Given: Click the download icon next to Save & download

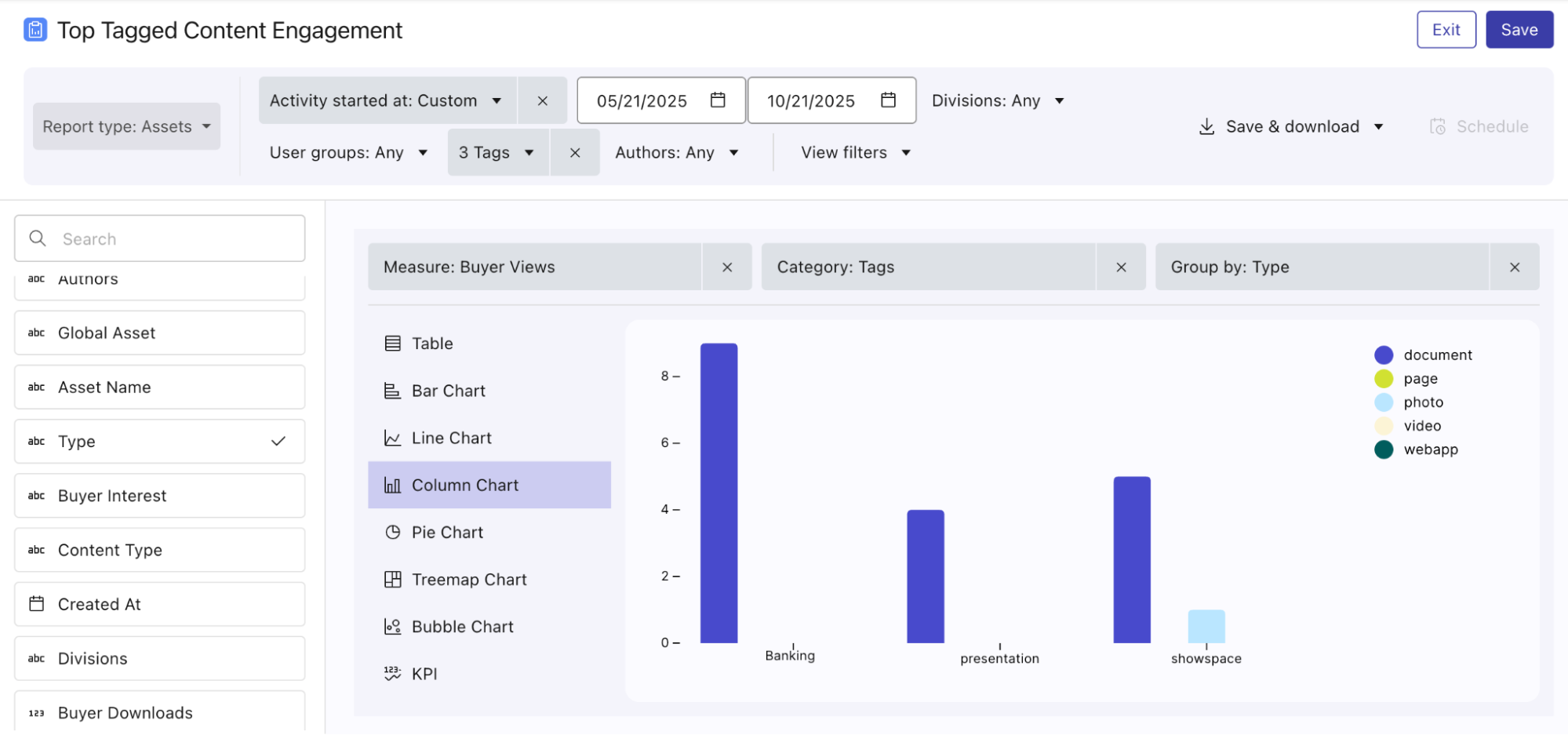Looking at the screenshot, I should point(1206,126).
